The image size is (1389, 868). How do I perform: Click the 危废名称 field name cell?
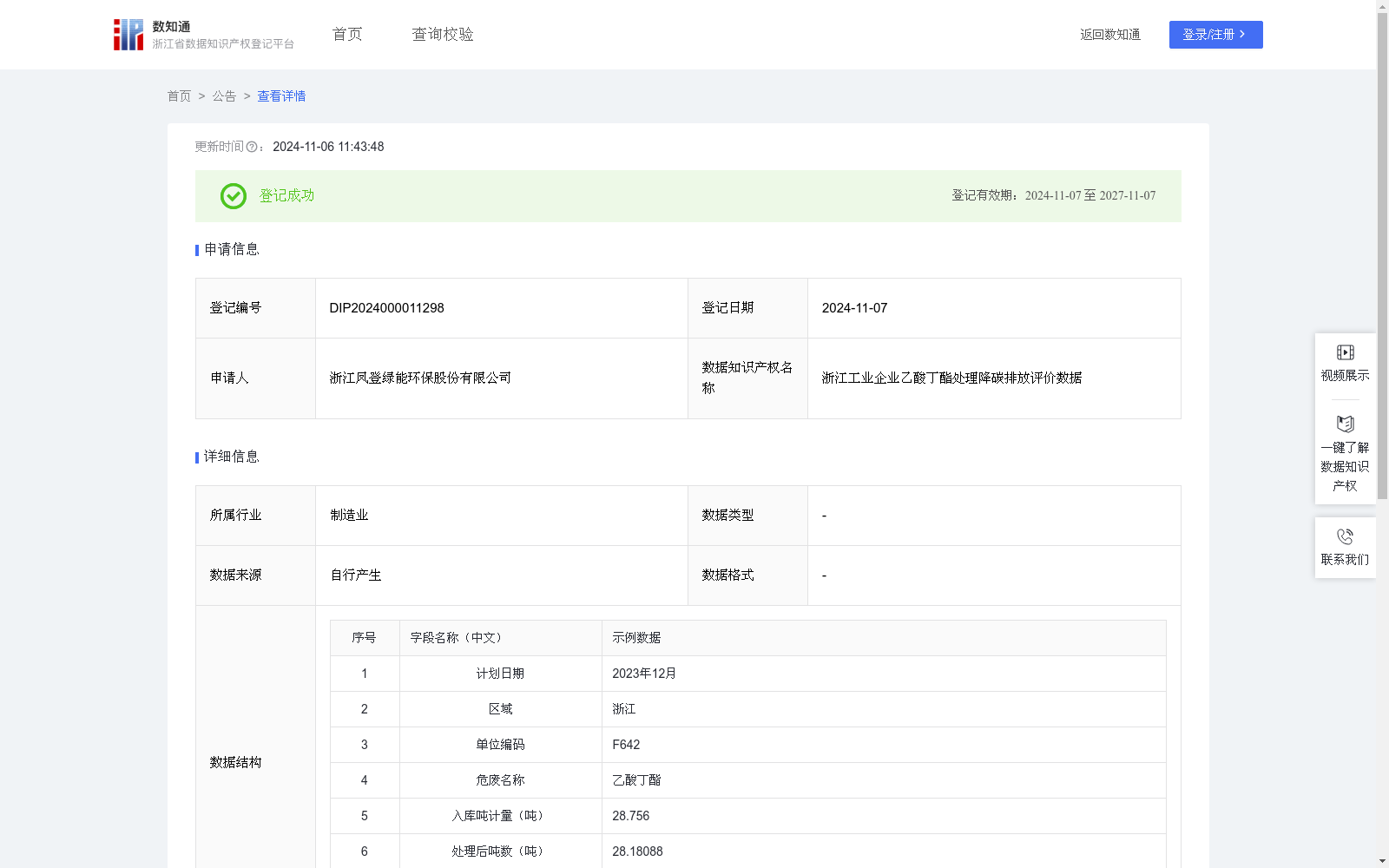click(x=501, y=780)
